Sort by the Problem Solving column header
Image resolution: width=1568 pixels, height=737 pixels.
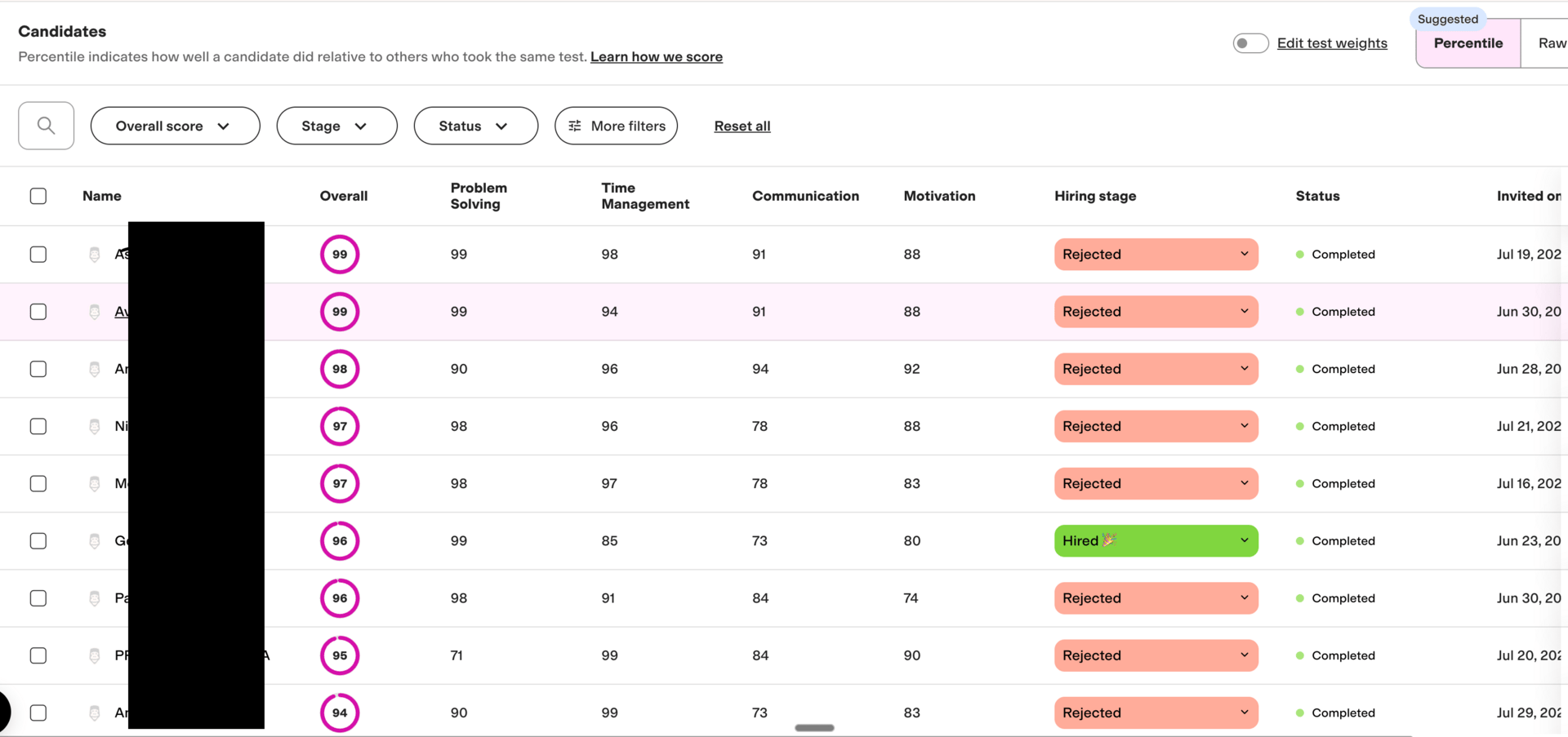(x=479, y=196)
